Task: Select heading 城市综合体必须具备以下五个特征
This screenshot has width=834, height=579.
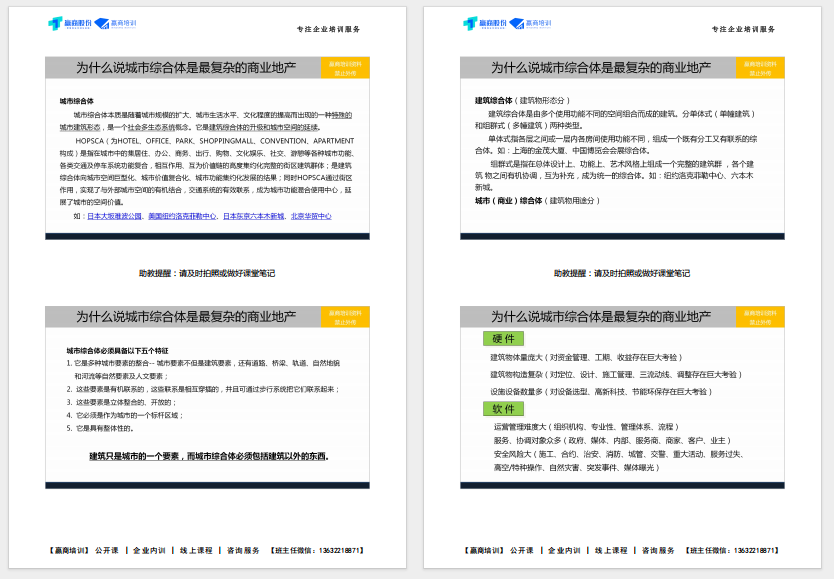Action: point(118,351)
